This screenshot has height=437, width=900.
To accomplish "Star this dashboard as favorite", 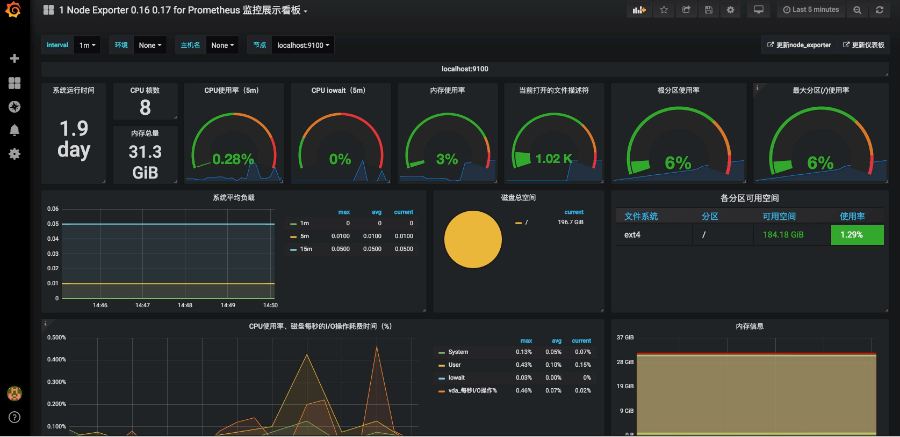I will (664, 10).
